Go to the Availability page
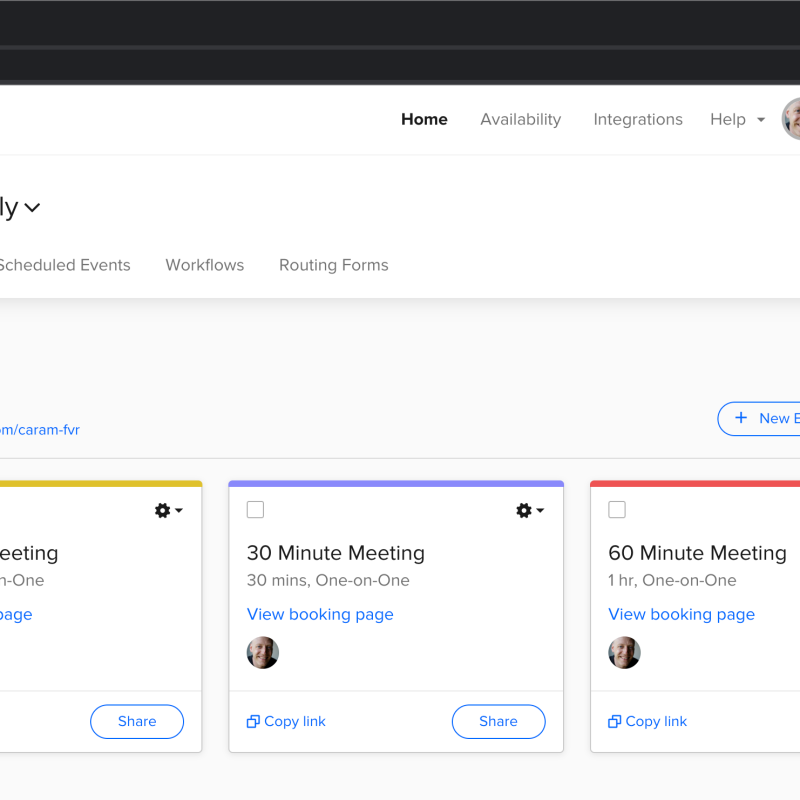Viewport: 800px width, 800px height. pyautogui.click(x=520, y=119)
